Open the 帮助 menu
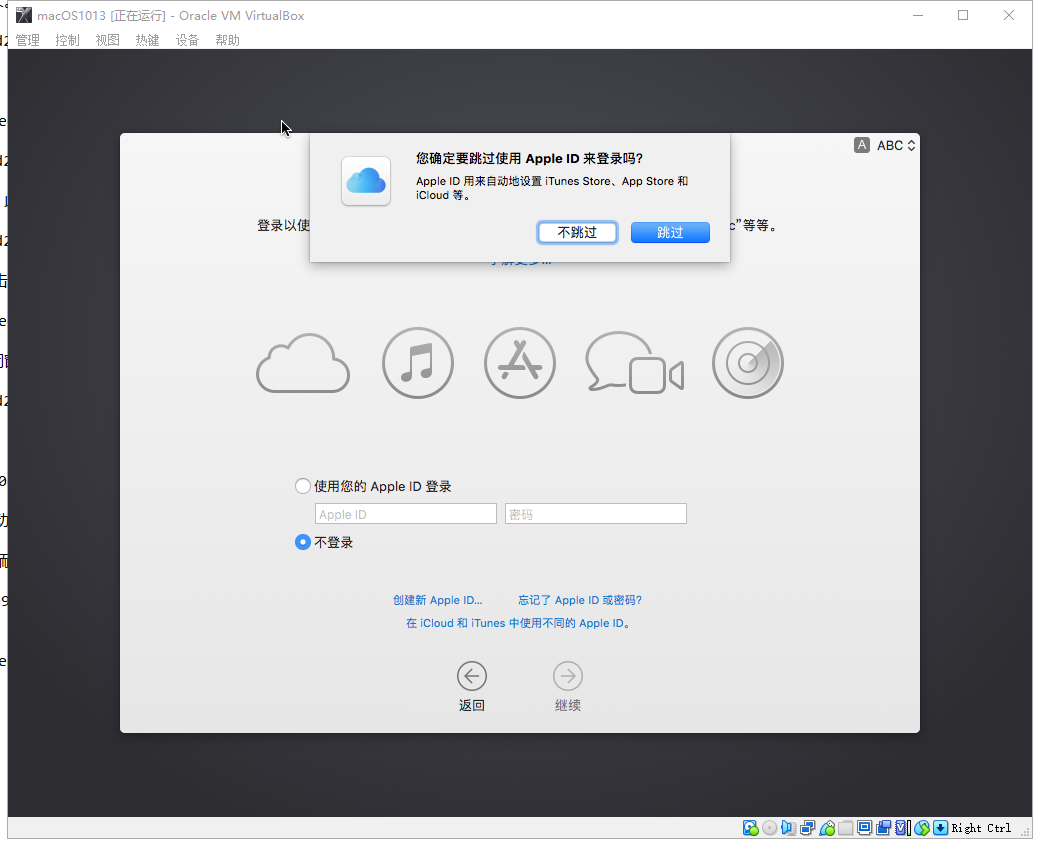 (x=228, y=40)
